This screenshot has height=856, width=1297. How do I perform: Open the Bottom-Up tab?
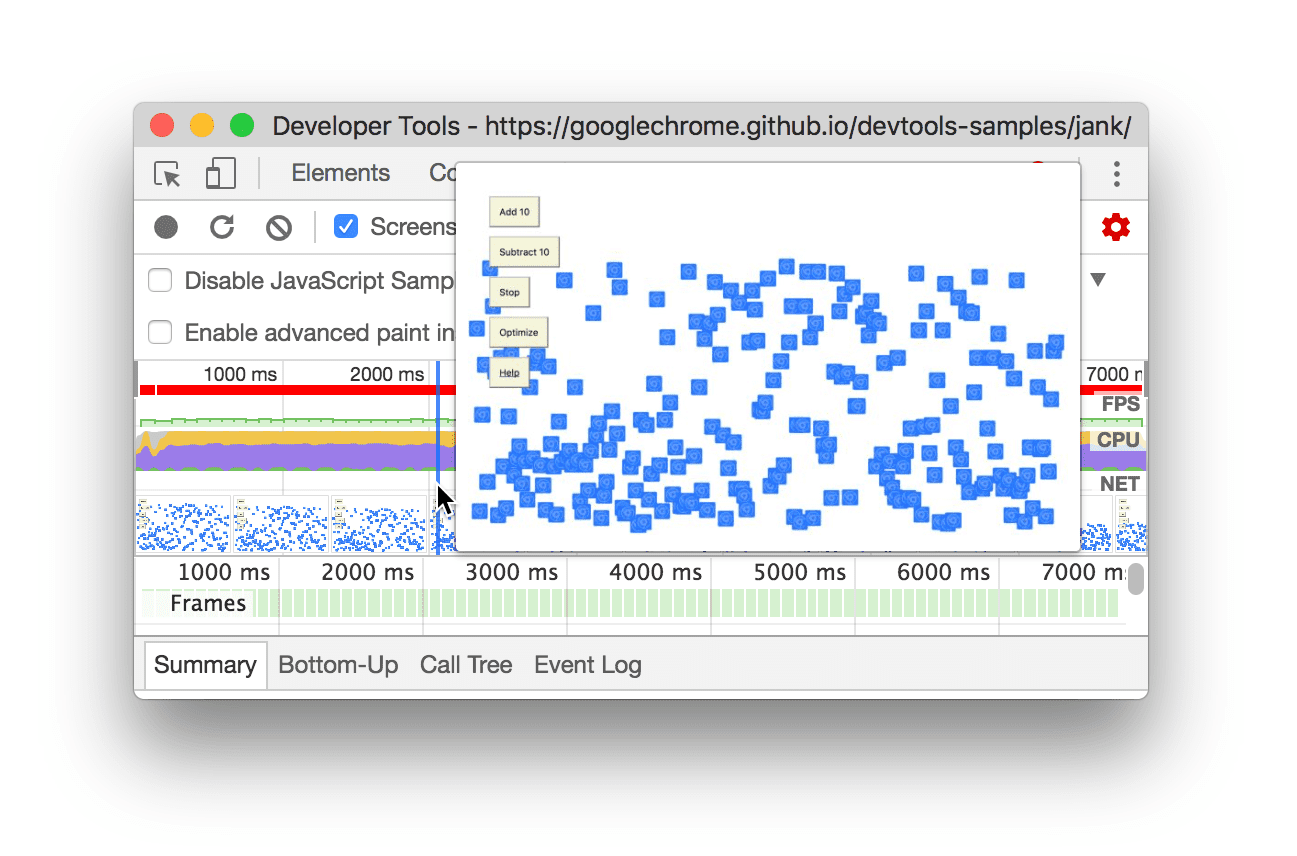[337, 664]
